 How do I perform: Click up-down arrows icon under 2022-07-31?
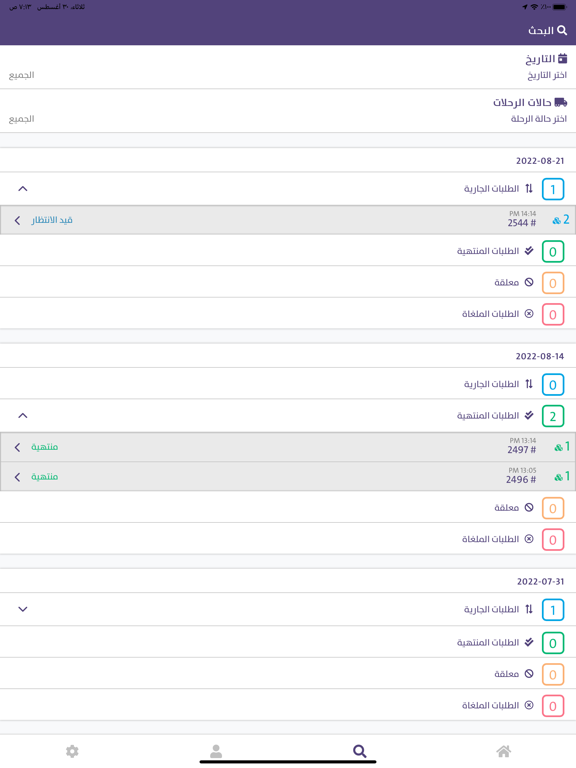click(529, 609)
